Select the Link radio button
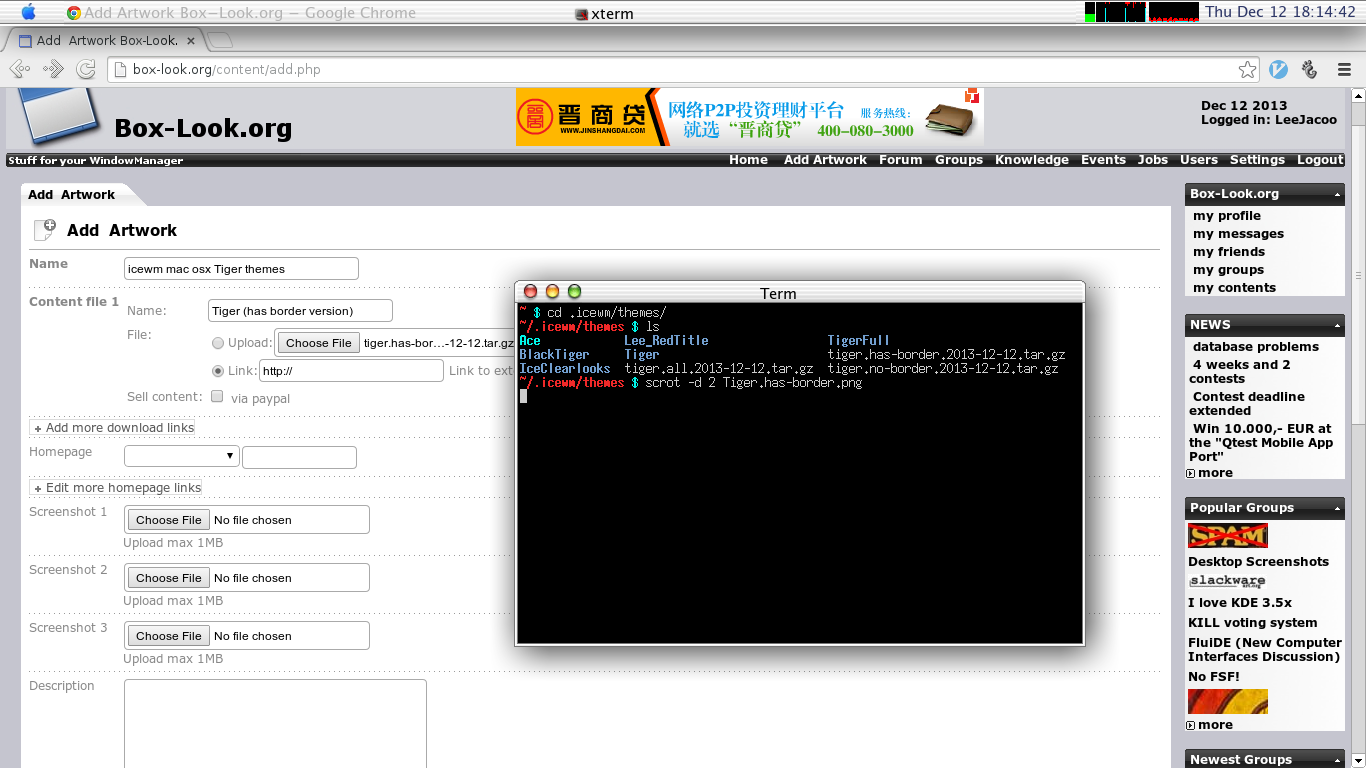This screenshot has height=768, width=1366. click(x=218, y=371)
